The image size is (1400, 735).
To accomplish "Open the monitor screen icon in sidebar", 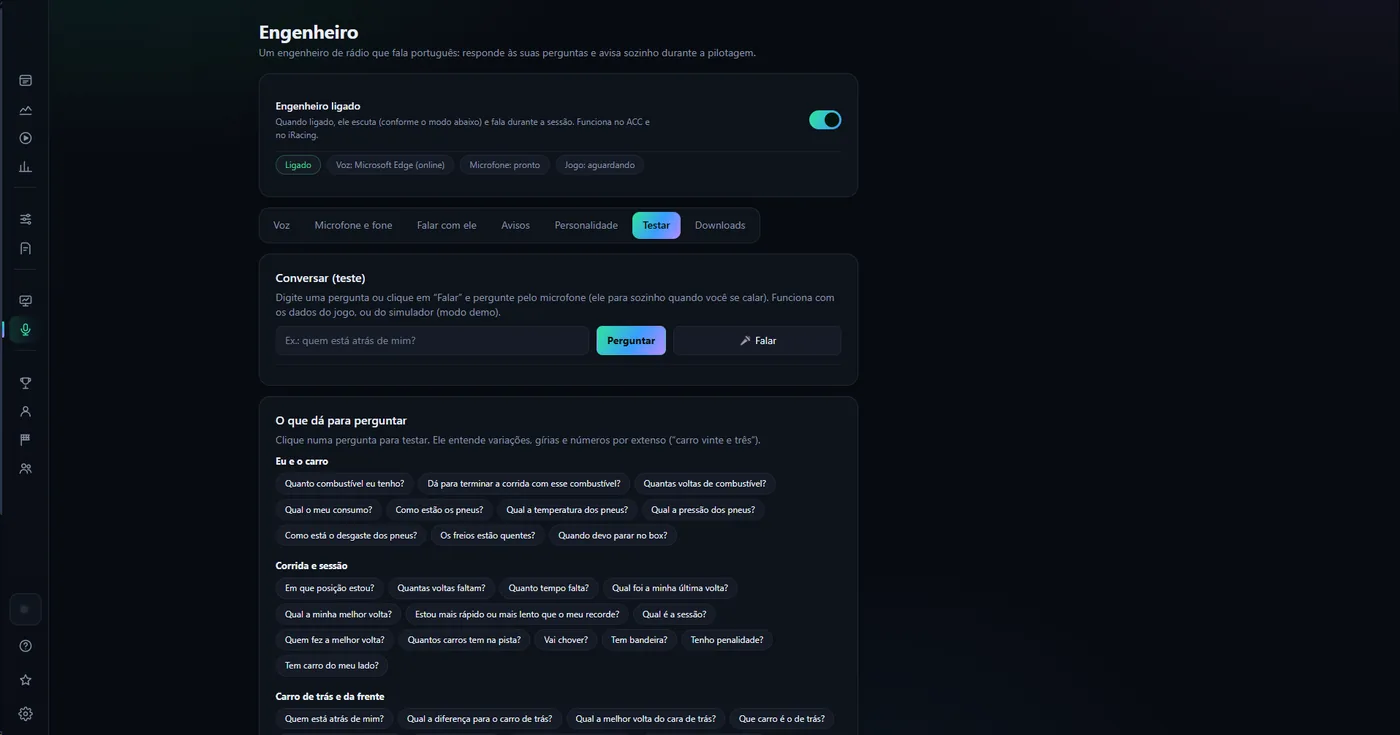I will point(25,301).
